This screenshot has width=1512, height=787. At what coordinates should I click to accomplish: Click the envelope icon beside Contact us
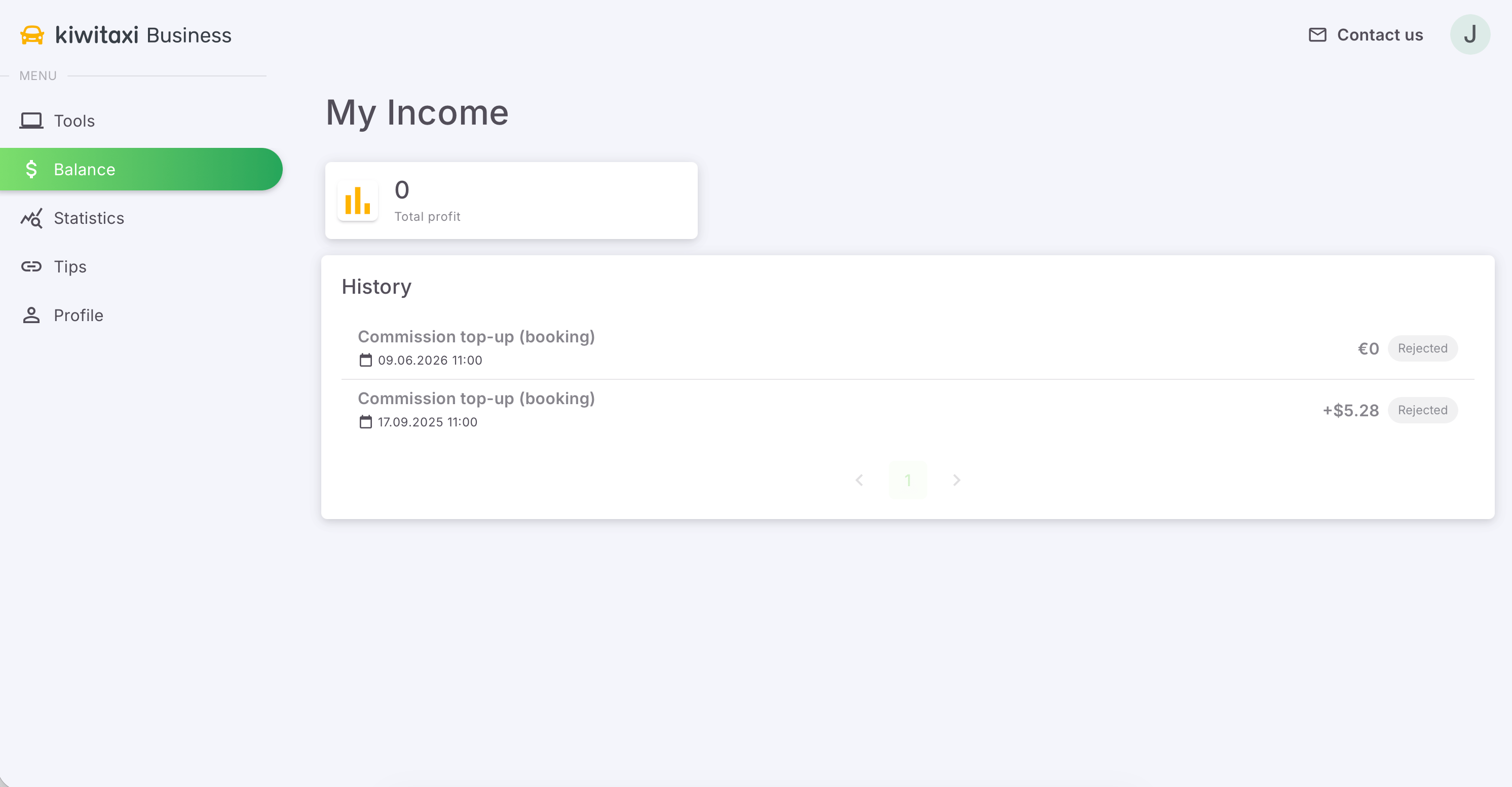click(1317, 35)
